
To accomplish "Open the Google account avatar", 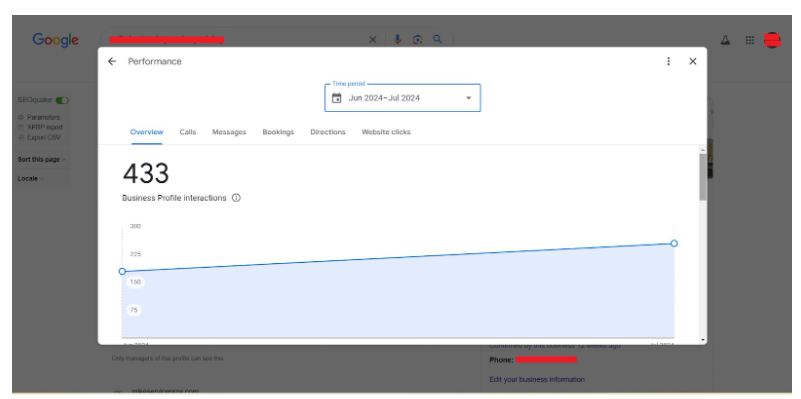I will click(772, 40).
